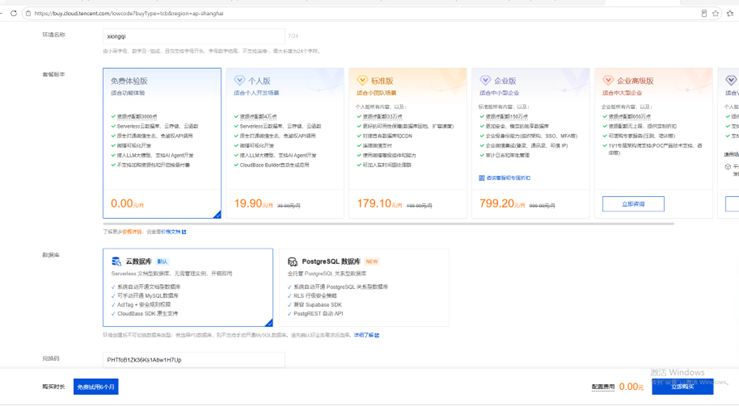This screenshot has width=739, height=406.
Task: Select the 免费试用6个月 purchase duration
Action: pyautogui.click(x=96, y=387)
